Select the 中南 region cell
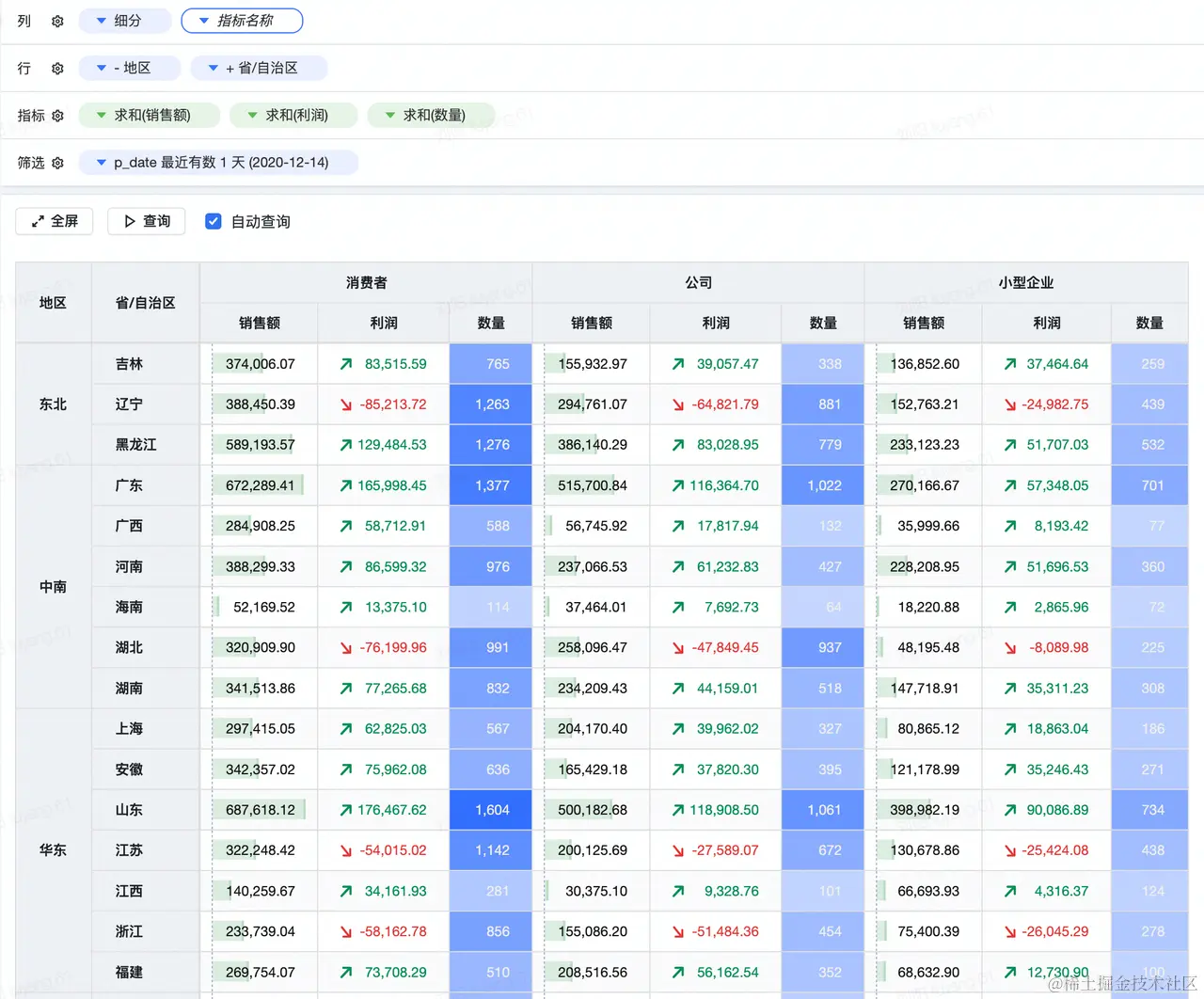This screenshot has height=999, width=1204. pyautogui.click(x=54, y=587)
